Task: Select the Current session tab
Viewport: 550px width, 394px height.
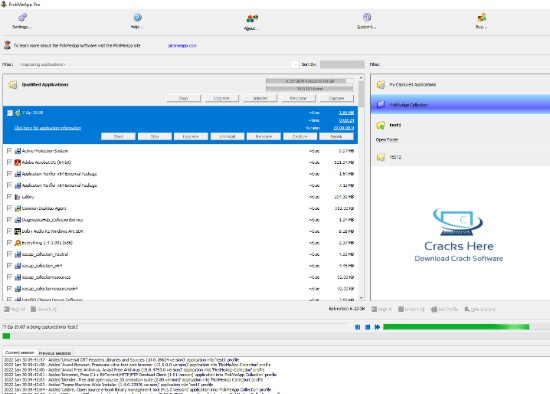Action: (x=20, y=353)
